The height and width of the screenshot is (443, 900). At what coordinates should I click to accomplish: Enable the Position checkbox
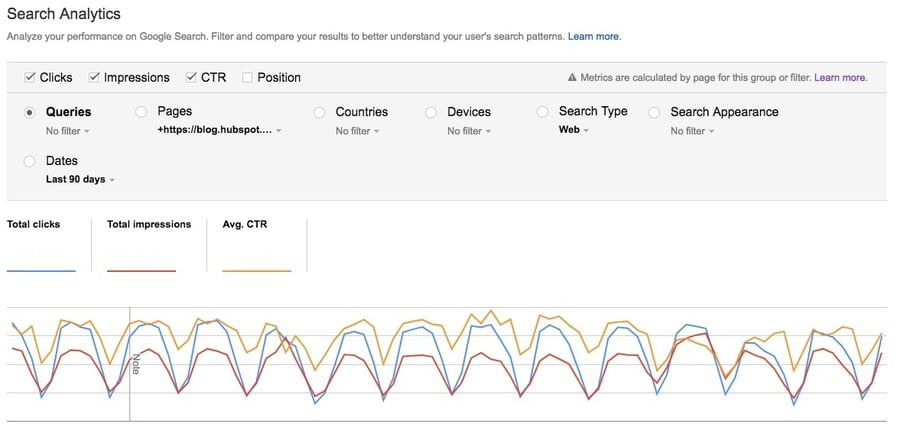pyautogui.click(x=246, y=78)
